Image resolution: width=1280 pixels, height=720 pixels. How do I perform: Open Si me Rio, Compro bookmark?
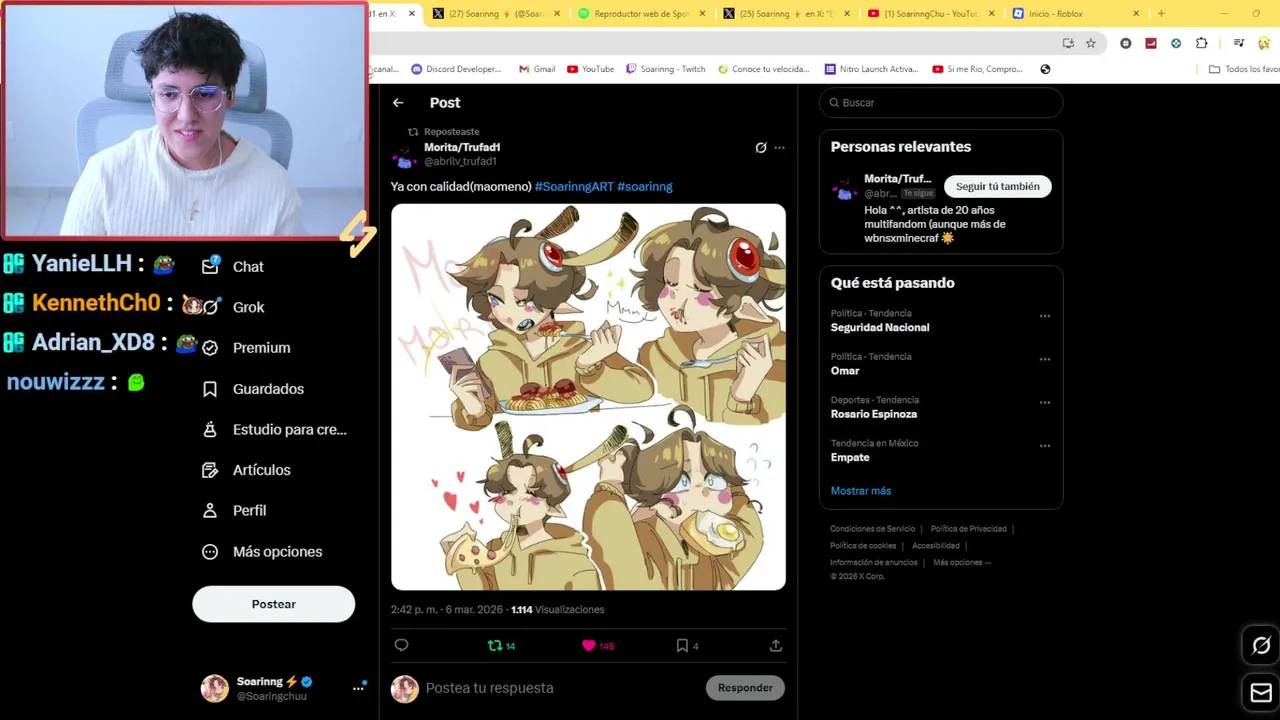(978, 69)
